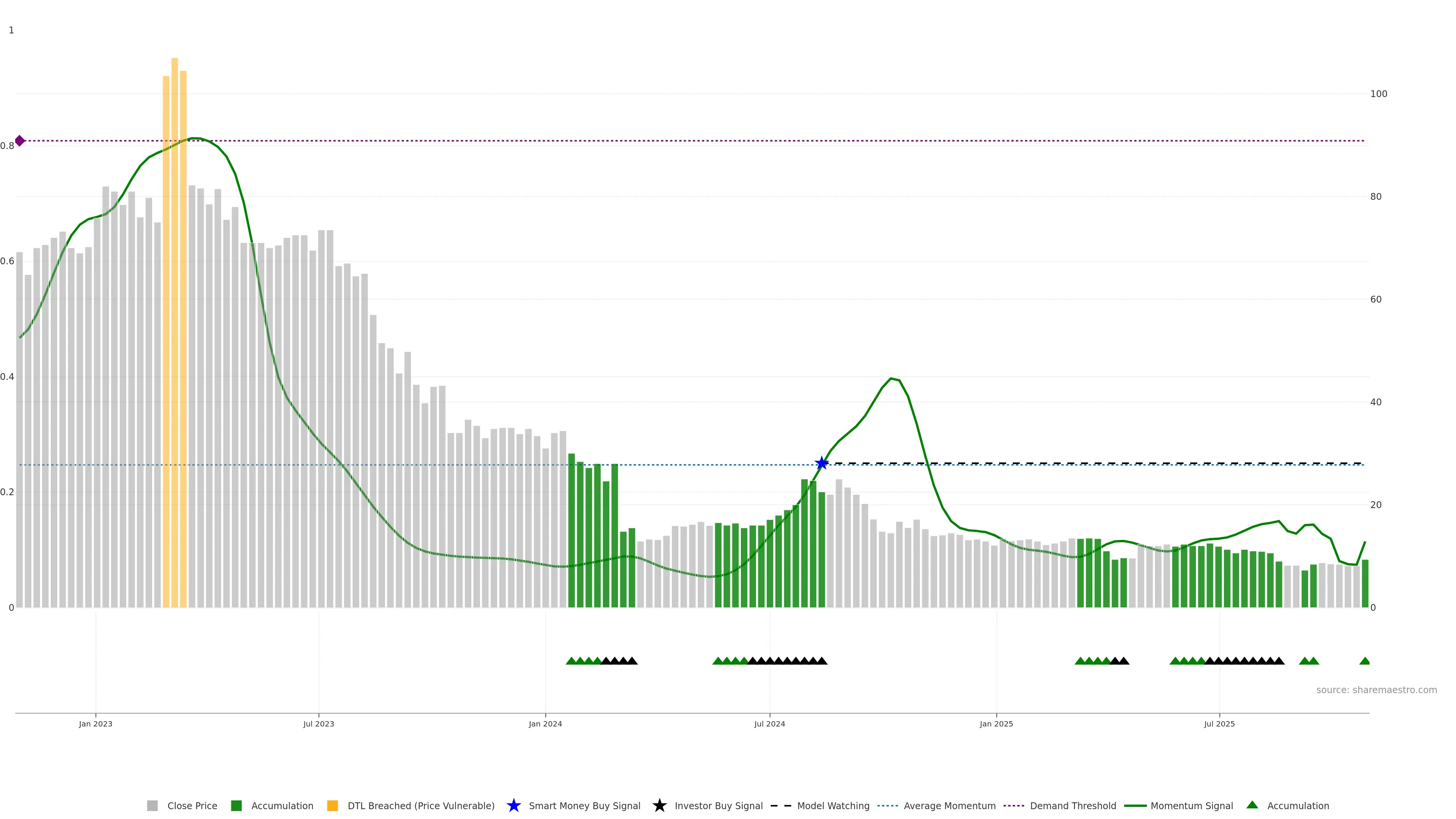Click the tallest orange DTL breached bar
The image size is (1456, 819).
[175, 282]
